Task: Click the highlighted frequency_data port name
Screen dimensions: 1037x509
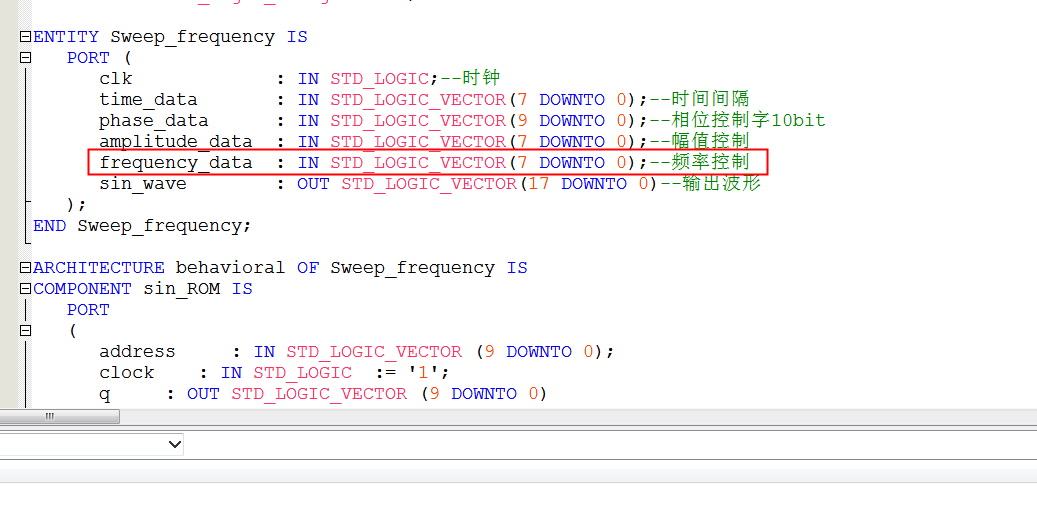Action: 175,162
